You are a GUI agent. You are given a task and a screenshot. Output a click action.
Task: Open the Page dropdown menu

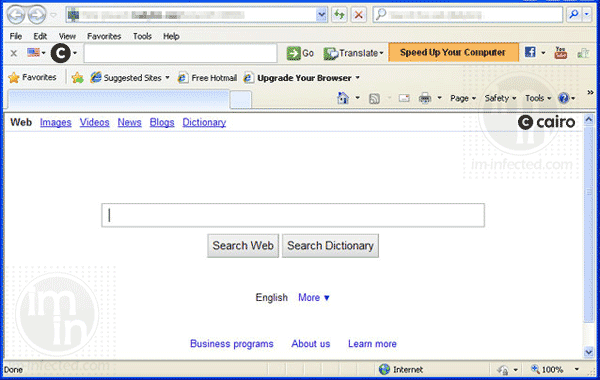coord(463,98)
